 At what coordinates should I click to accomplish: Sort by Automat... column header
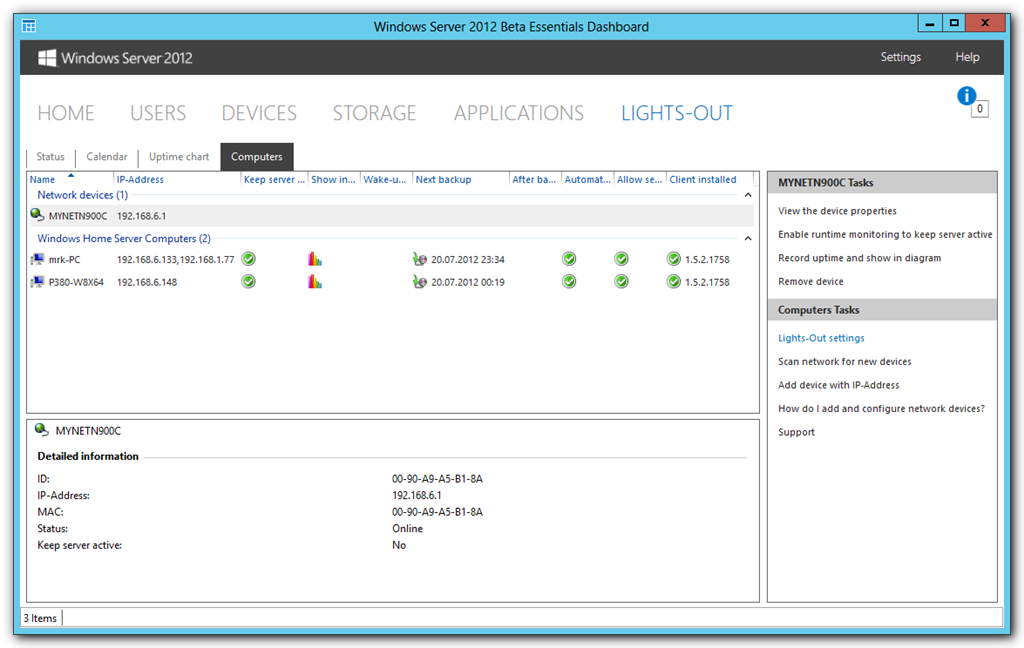click(x=587, y=180)
